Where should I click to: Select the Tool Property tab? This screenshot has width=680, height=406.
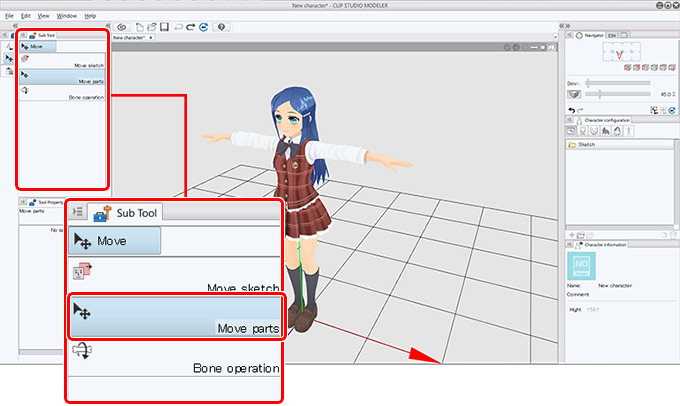point(46,202)
